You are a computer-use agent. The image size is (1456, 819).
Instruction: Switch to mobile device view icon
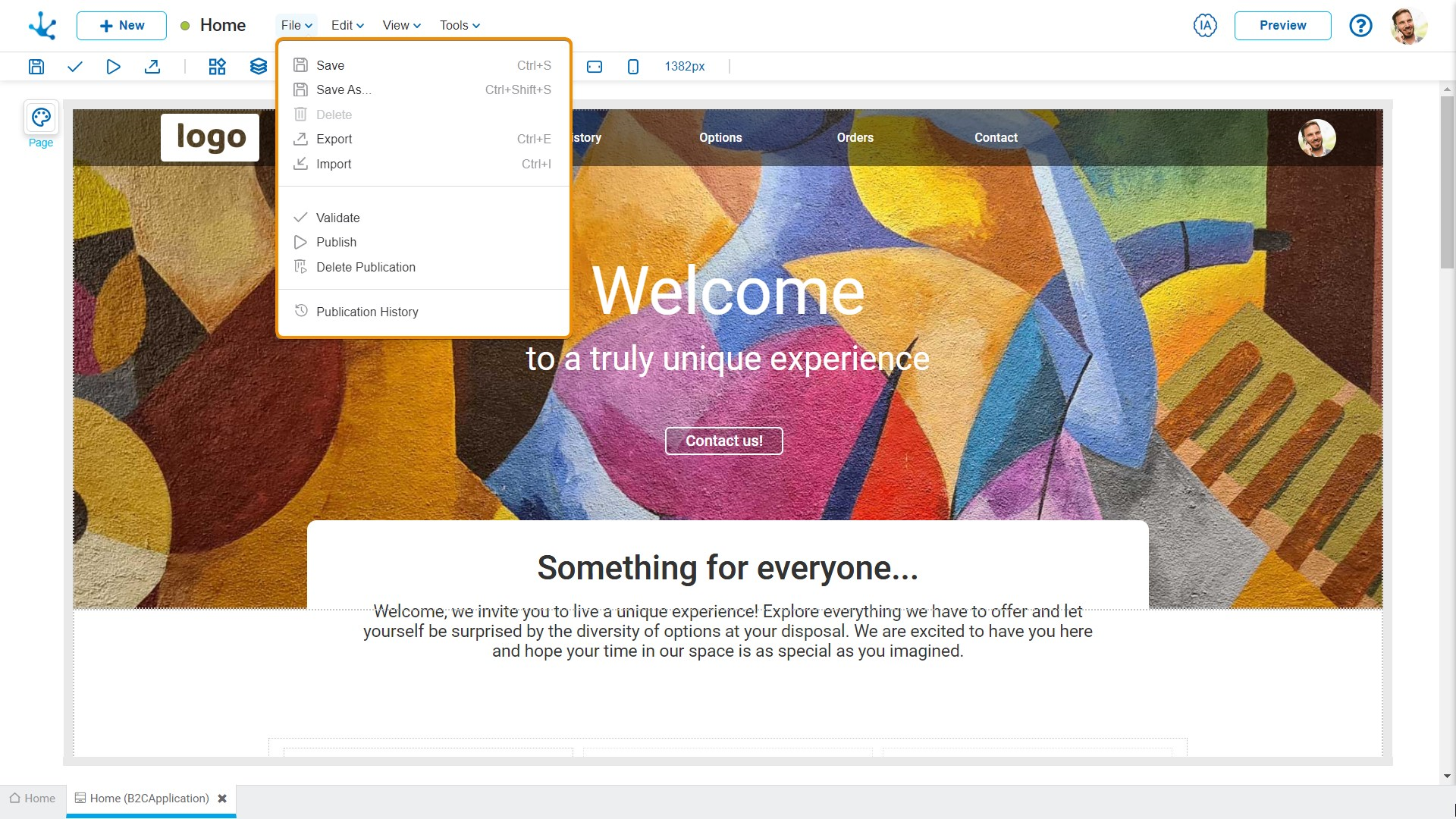632,67
